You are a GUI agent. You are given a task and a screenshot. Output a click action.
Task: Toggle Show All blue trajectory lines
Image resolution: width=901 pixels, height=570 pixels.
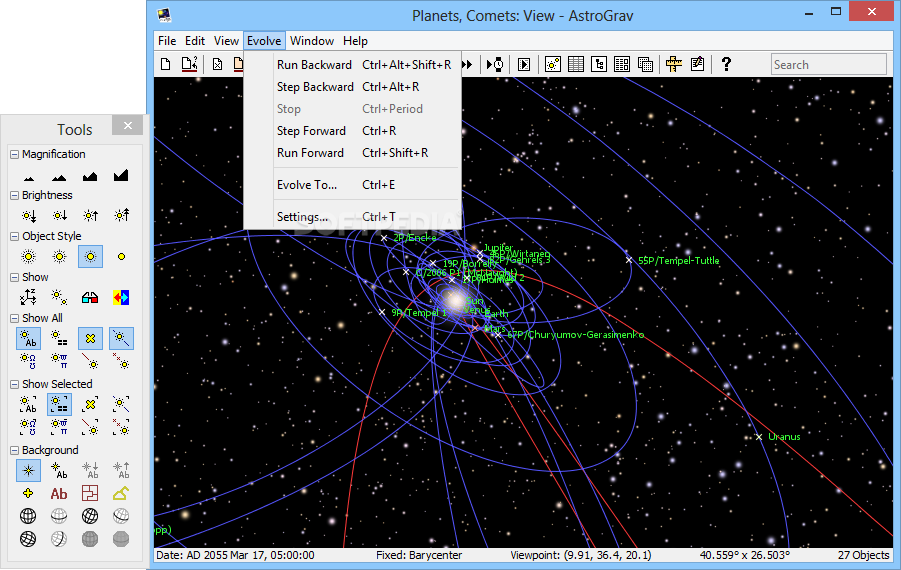click(121, 338)
